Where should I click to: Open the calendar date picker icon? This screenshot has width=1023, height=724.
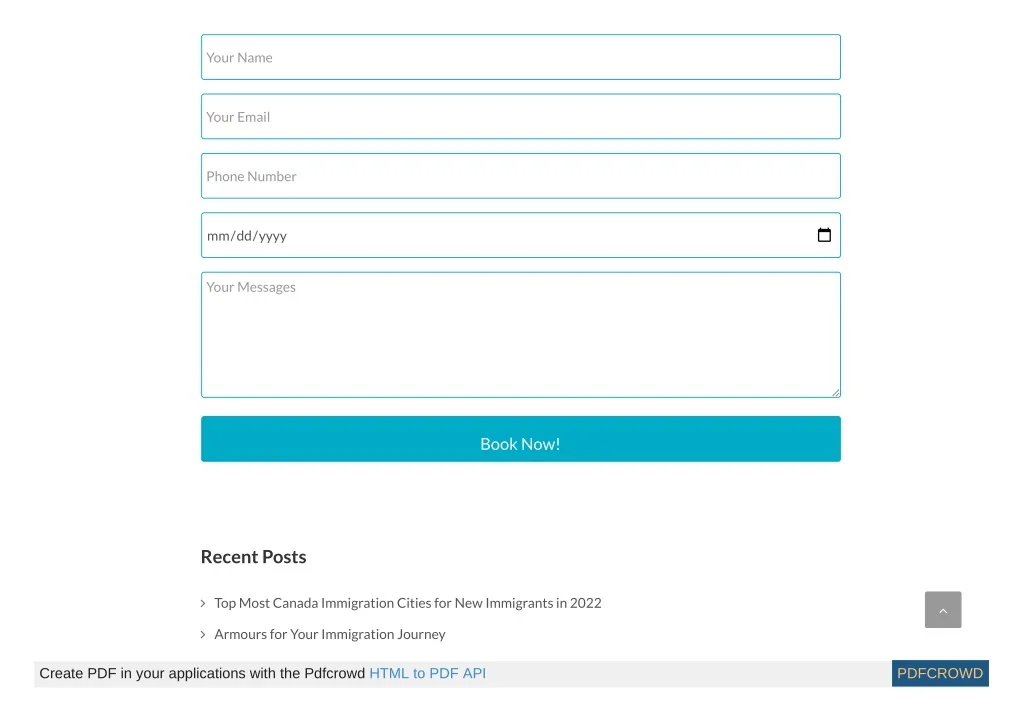click(x=824, y=235)
